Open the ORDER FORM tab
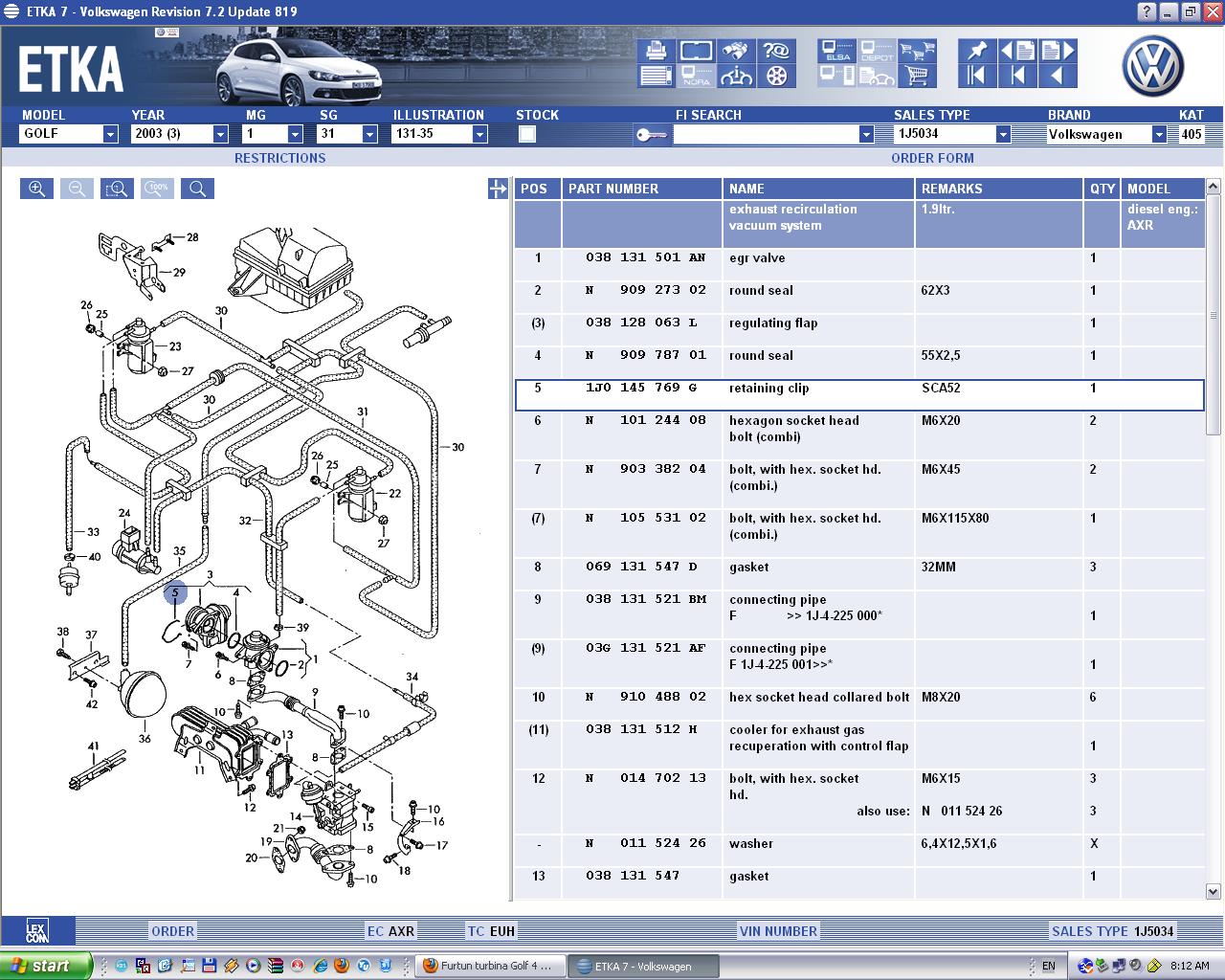Screen dimensions: 1225x980 point(932,158)
